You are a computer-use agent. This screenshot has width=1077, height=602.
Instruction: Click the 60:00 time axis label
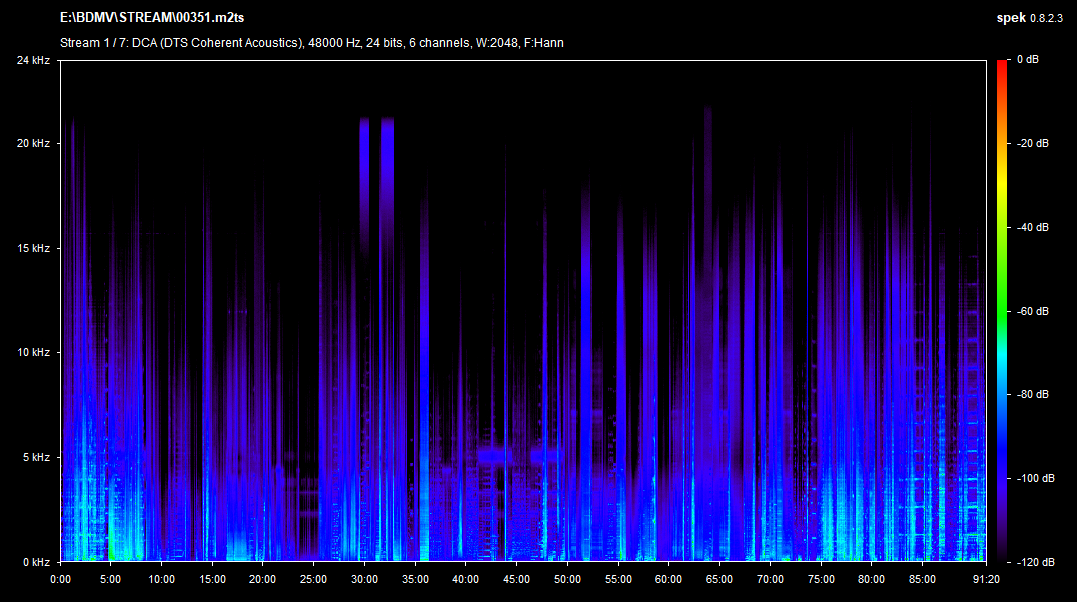pyautogui.click(x=668, y=579)
